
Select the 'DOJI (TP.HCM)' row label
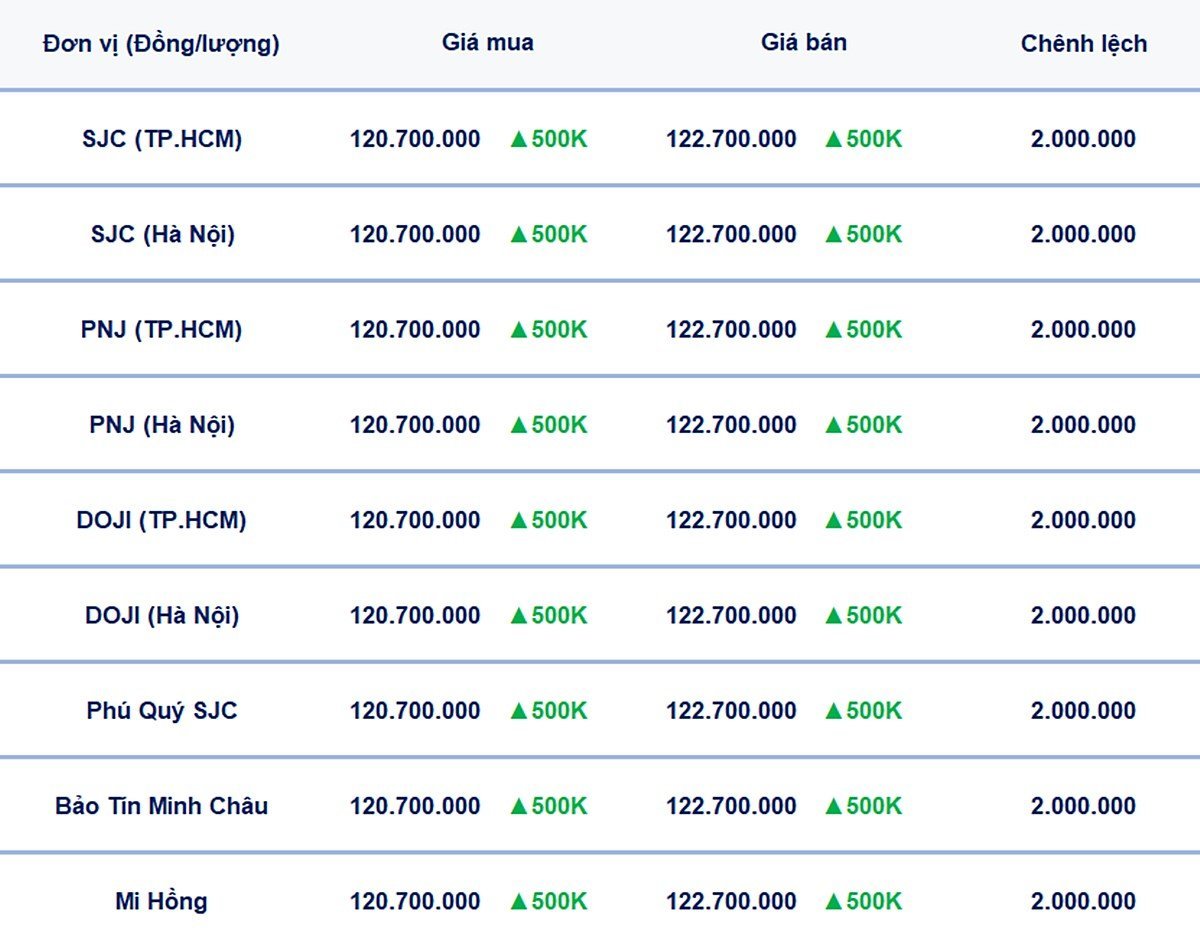(162, 520)
